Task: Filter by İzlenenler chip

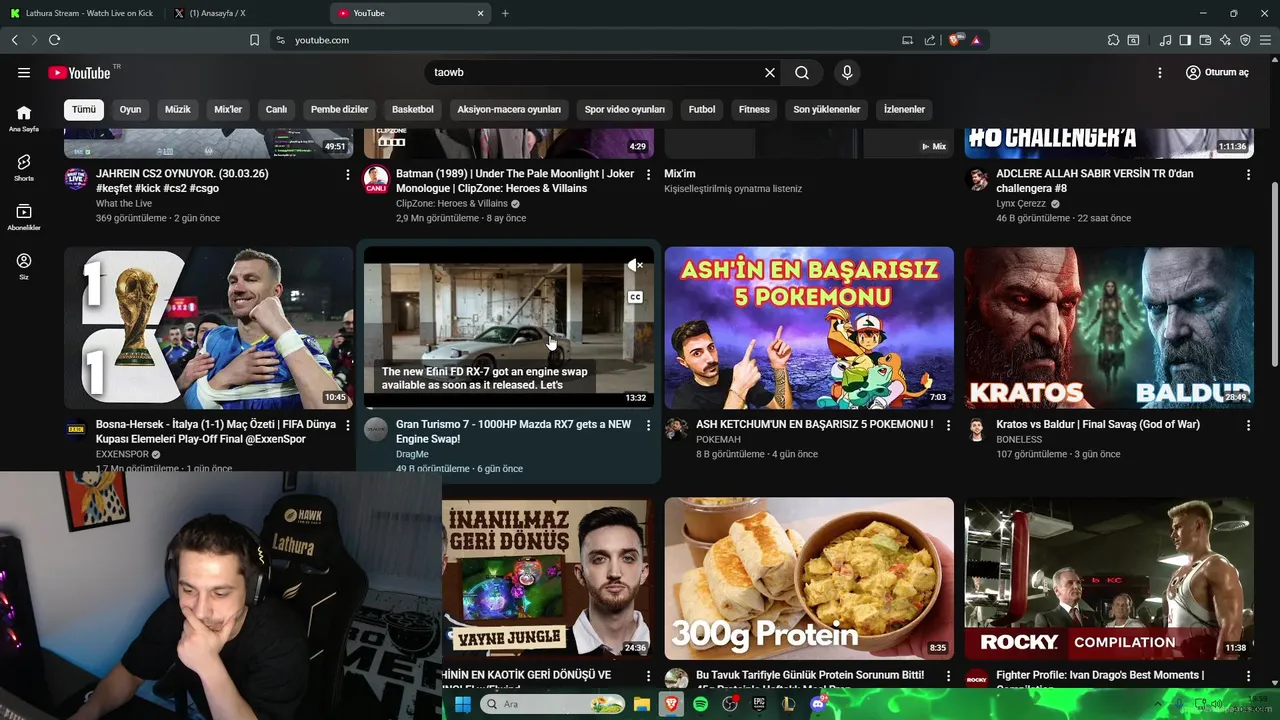Action: click(904, 109)
